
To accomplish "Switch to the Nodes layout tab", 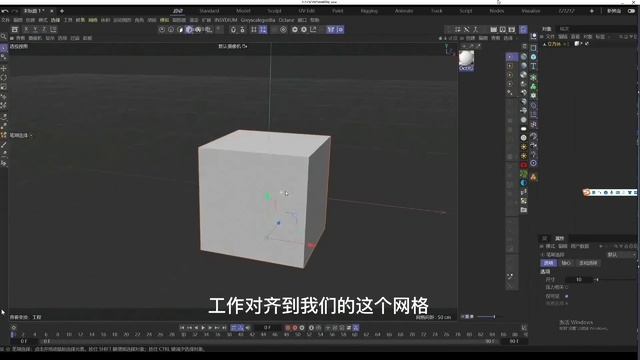I will point(497,11).
